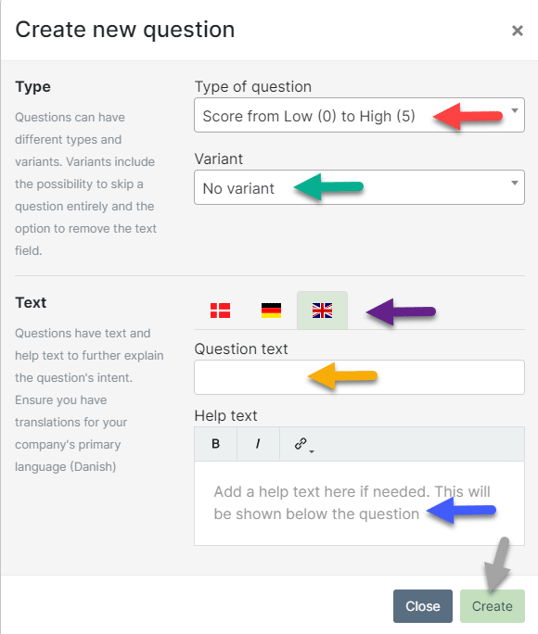Screen dimensions: 538x634
Task: Toggle italic formatting in Help text
Action: (x=258, y=444)
